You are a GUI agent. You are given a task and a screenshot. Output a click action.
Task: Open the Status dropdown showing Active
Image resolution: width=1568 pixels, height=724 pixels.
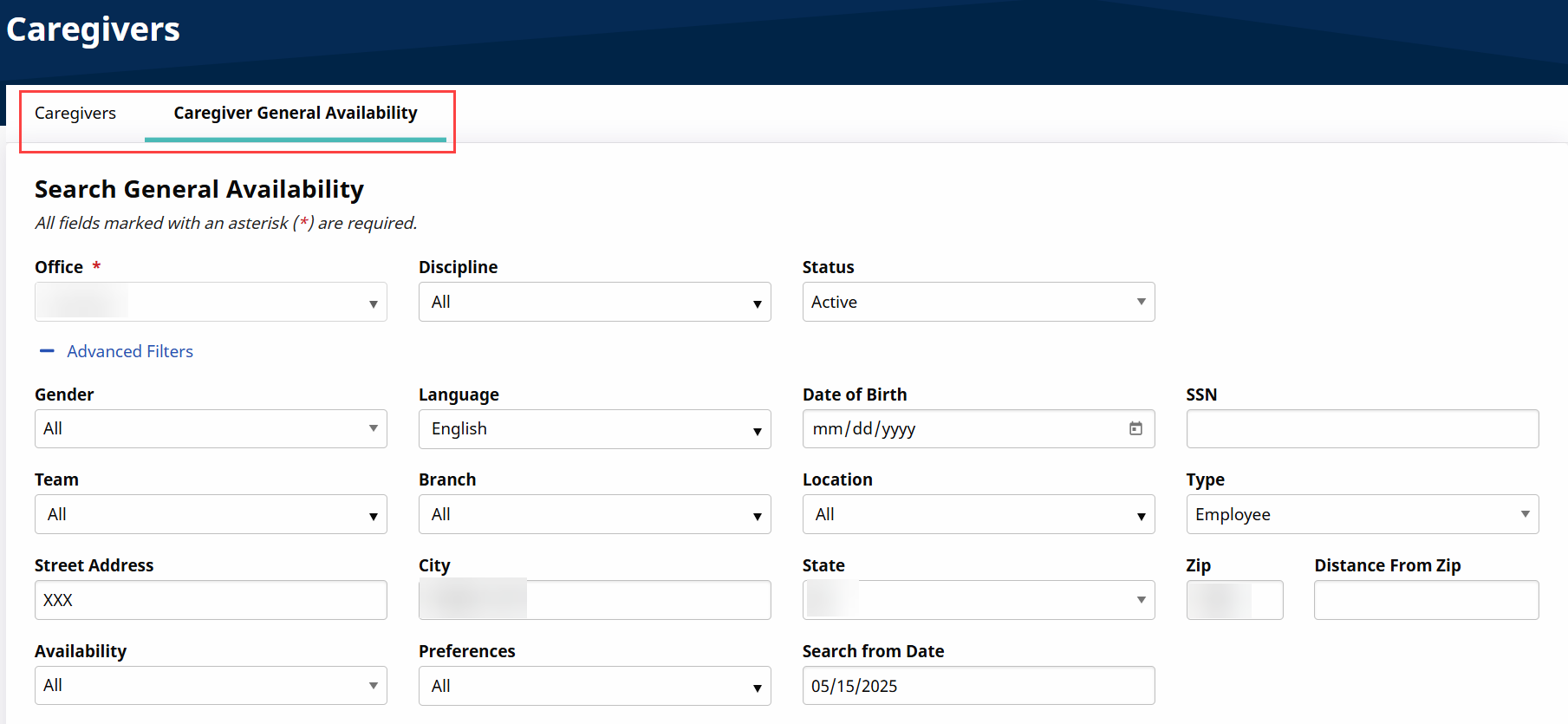tap(978, 302)
